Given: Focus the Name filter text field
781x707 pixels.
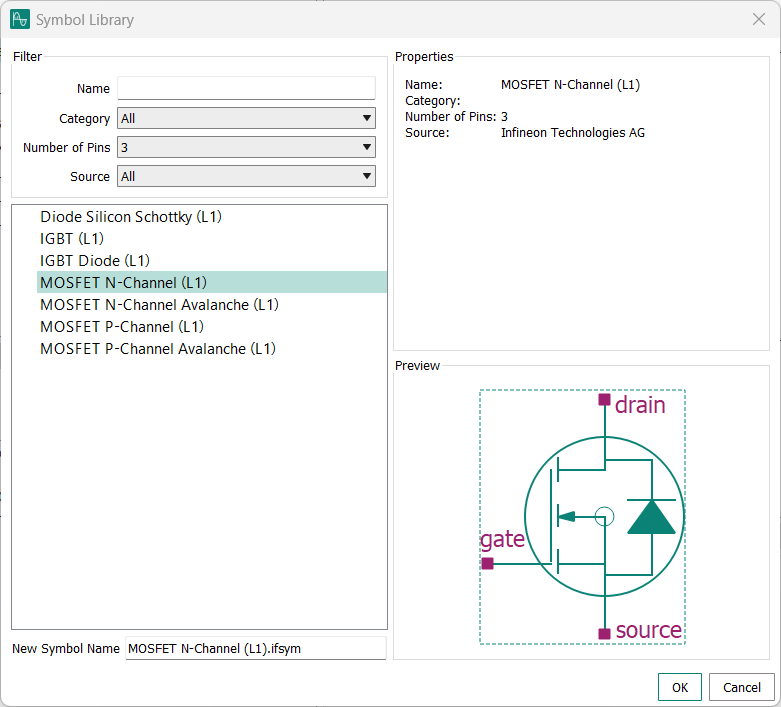Looking at the screenshot, I should click(x=246, y=89).
